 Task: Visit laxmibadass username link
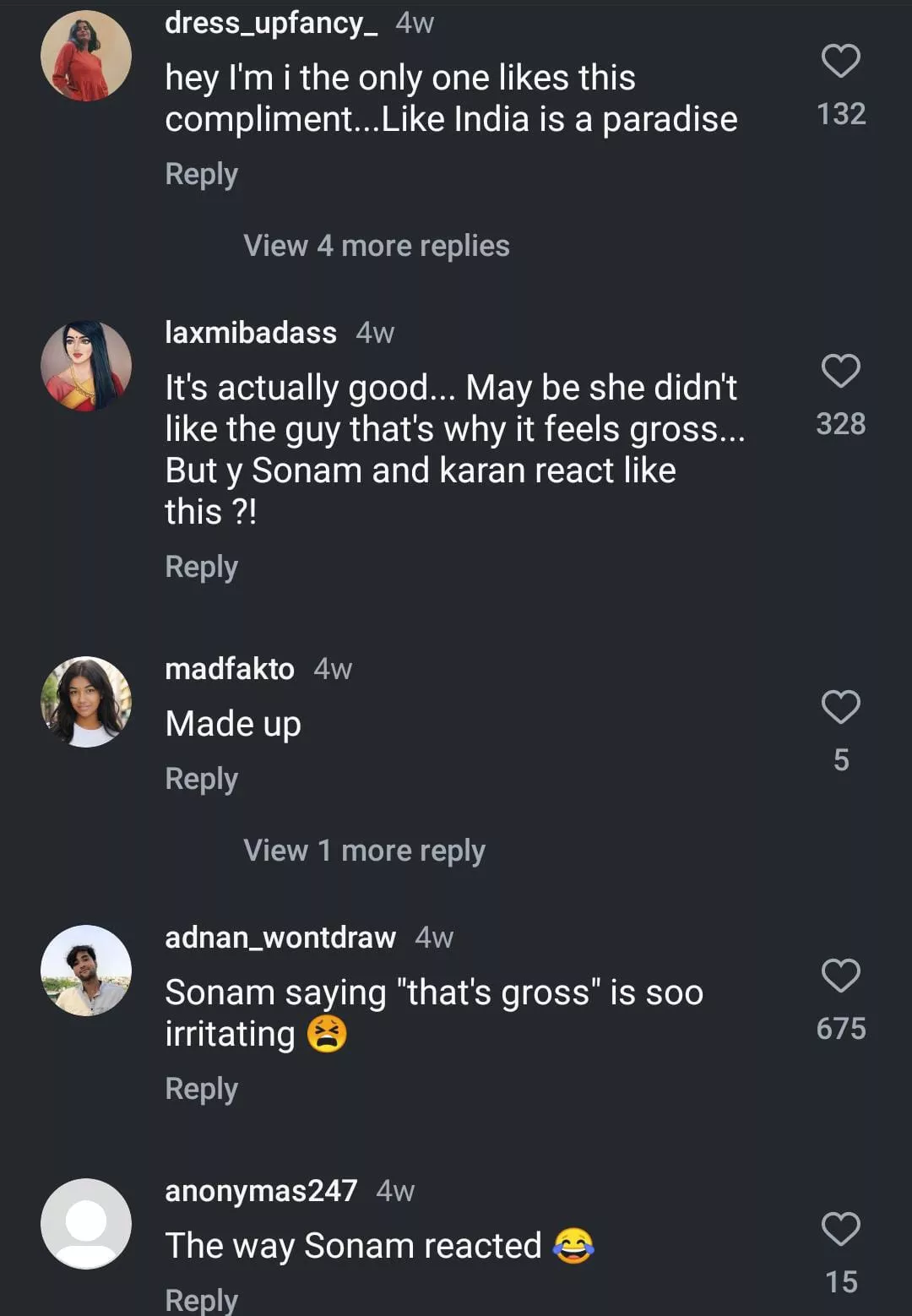[x=251, y=333]
